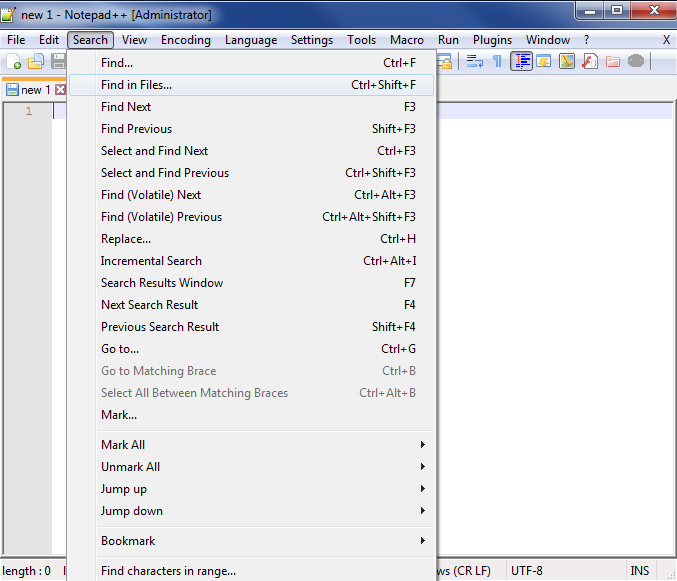Viewport: 677px width, 581px height.
Task: Open the ? help menu
Action: pyautogui.click(x=586, y=40)
